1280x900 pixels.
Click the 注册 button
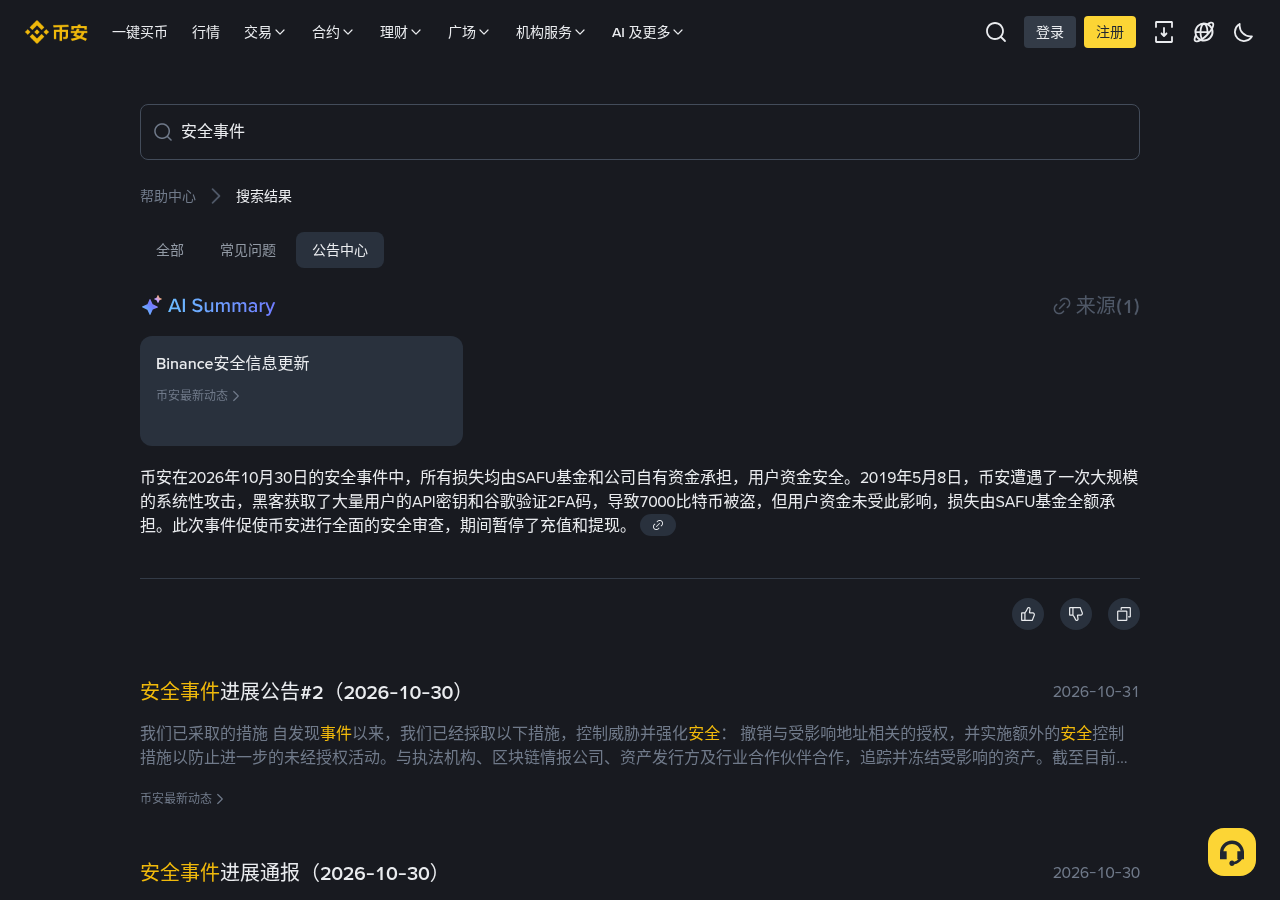coord(1110,32)
